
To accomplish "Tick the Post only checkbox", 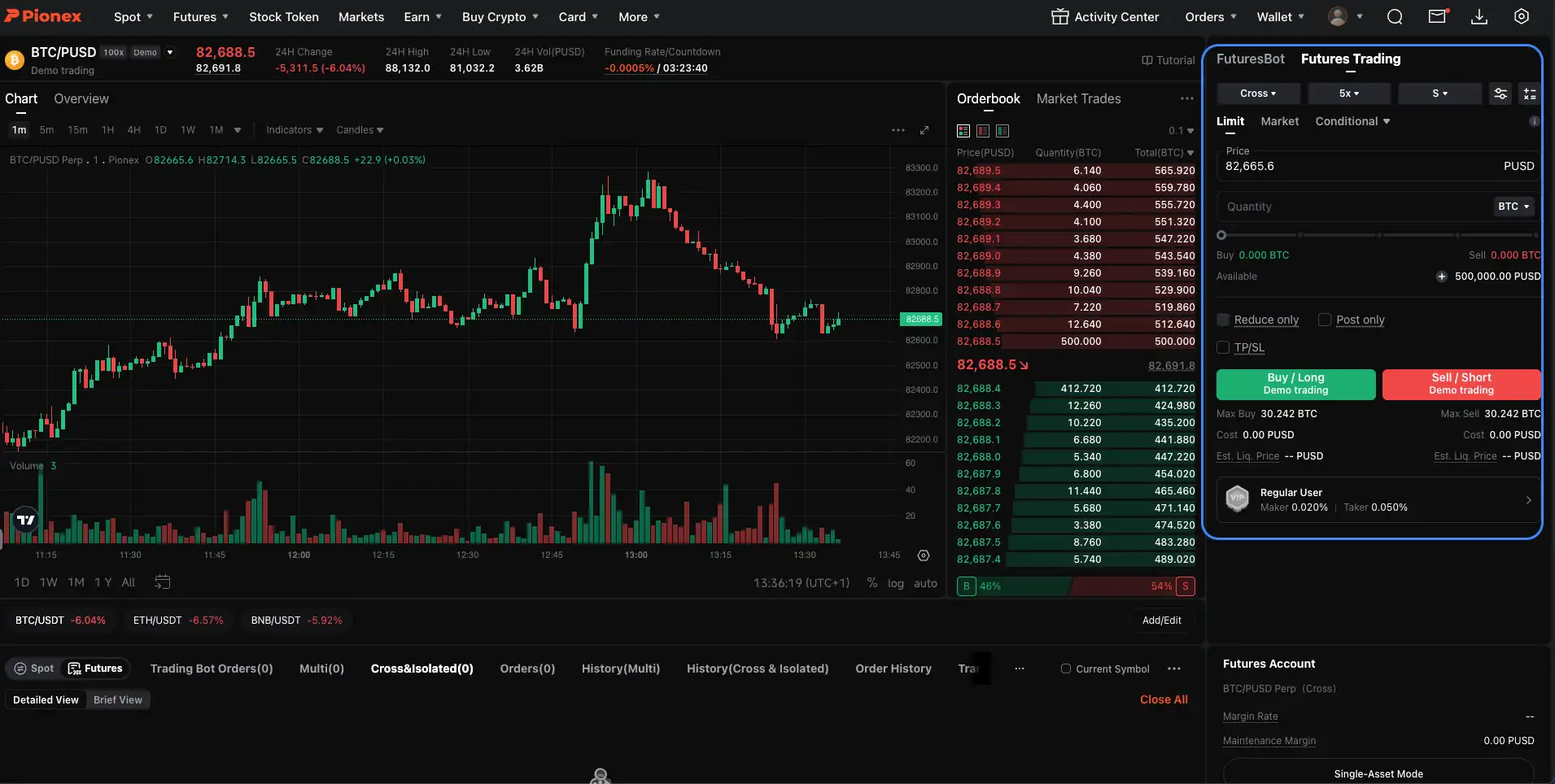I will (x=1325, y=320).
